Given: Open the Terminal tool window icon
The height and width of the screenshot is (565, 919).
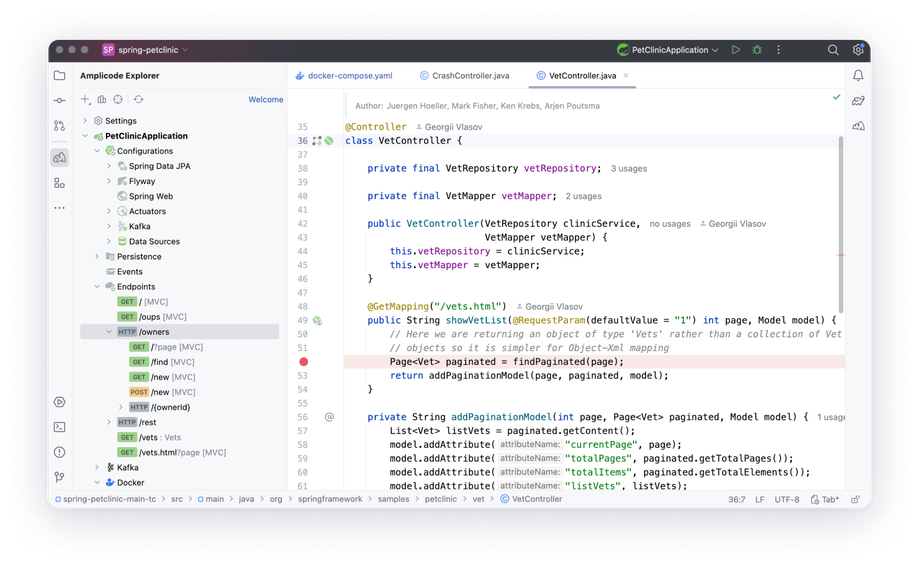Looking at the screenshot, I should [60, 427].
